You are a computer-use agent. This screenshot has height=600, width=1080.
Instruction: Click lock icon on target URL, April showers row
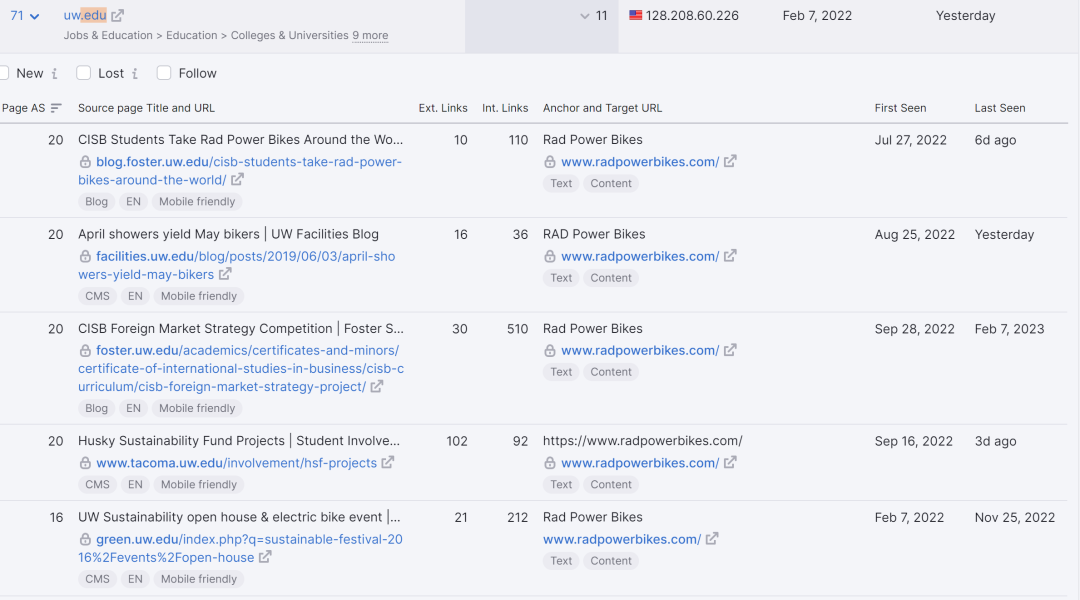coord(550,256)
